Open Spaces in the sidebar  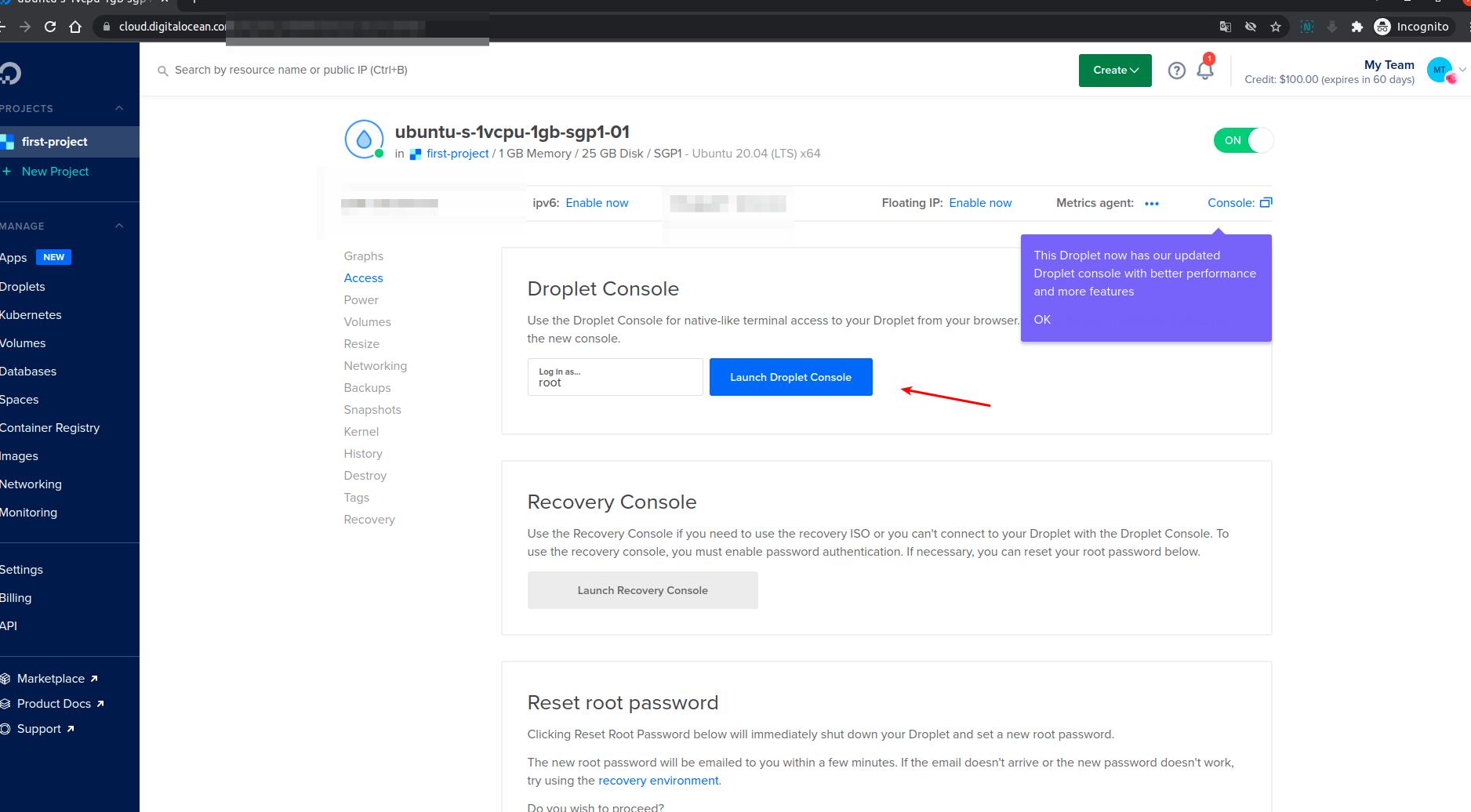coord(20,400)
